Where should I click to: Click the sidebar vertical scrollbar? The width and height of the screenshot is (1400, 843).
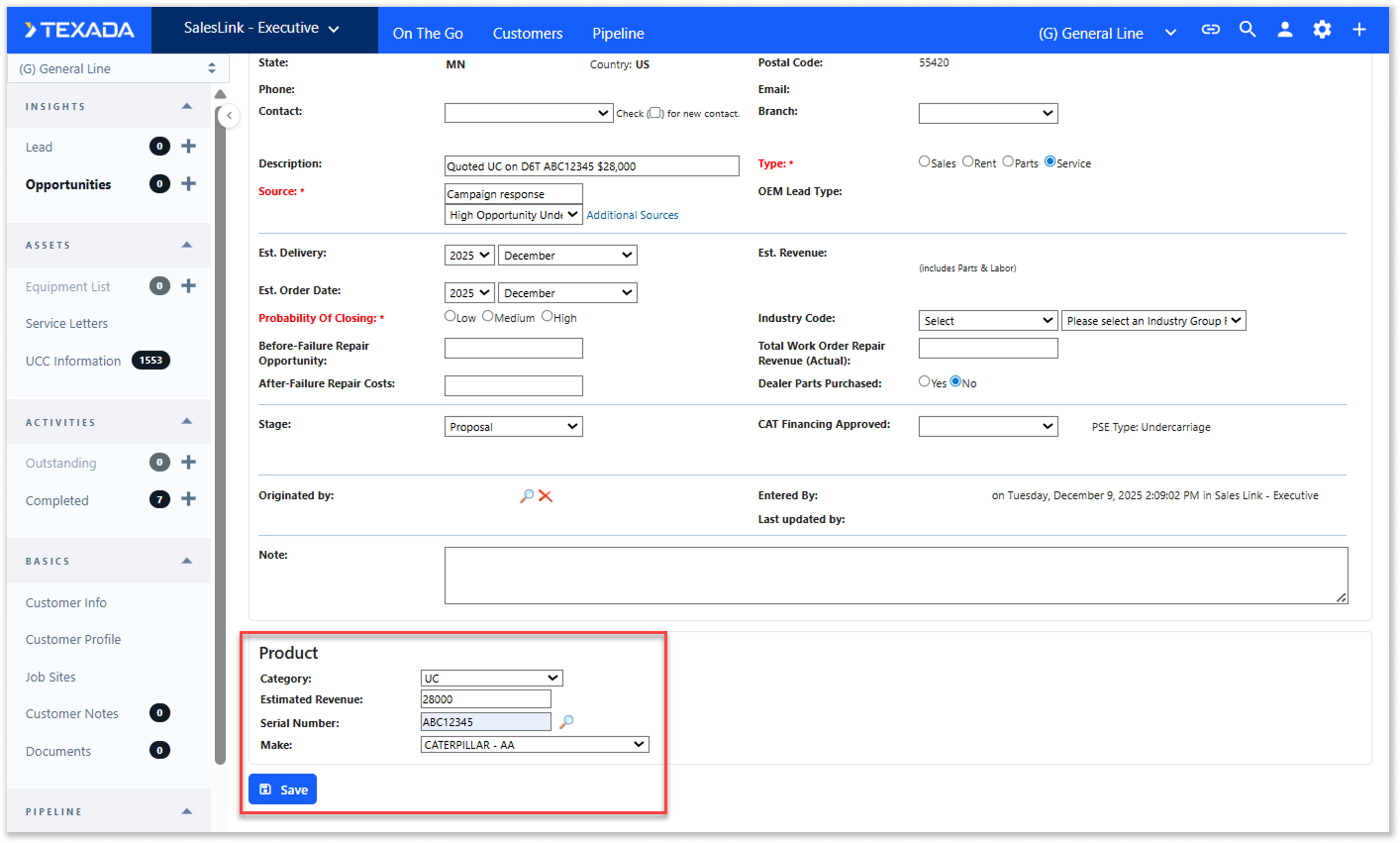220,436
